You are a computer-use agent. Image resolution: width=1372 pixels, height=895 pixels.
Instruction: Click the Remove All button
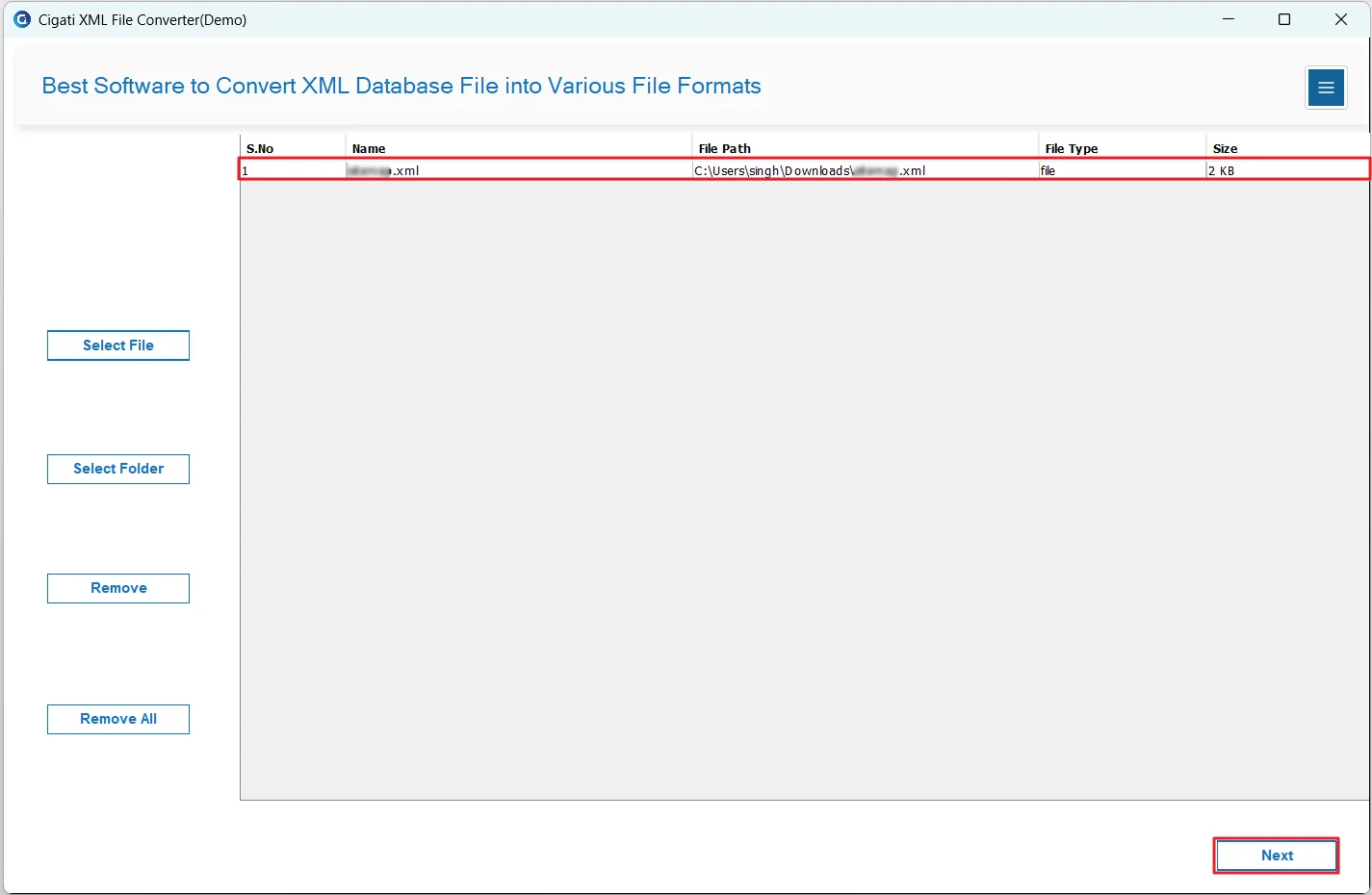pyautogui.click(x=118, y=719)
